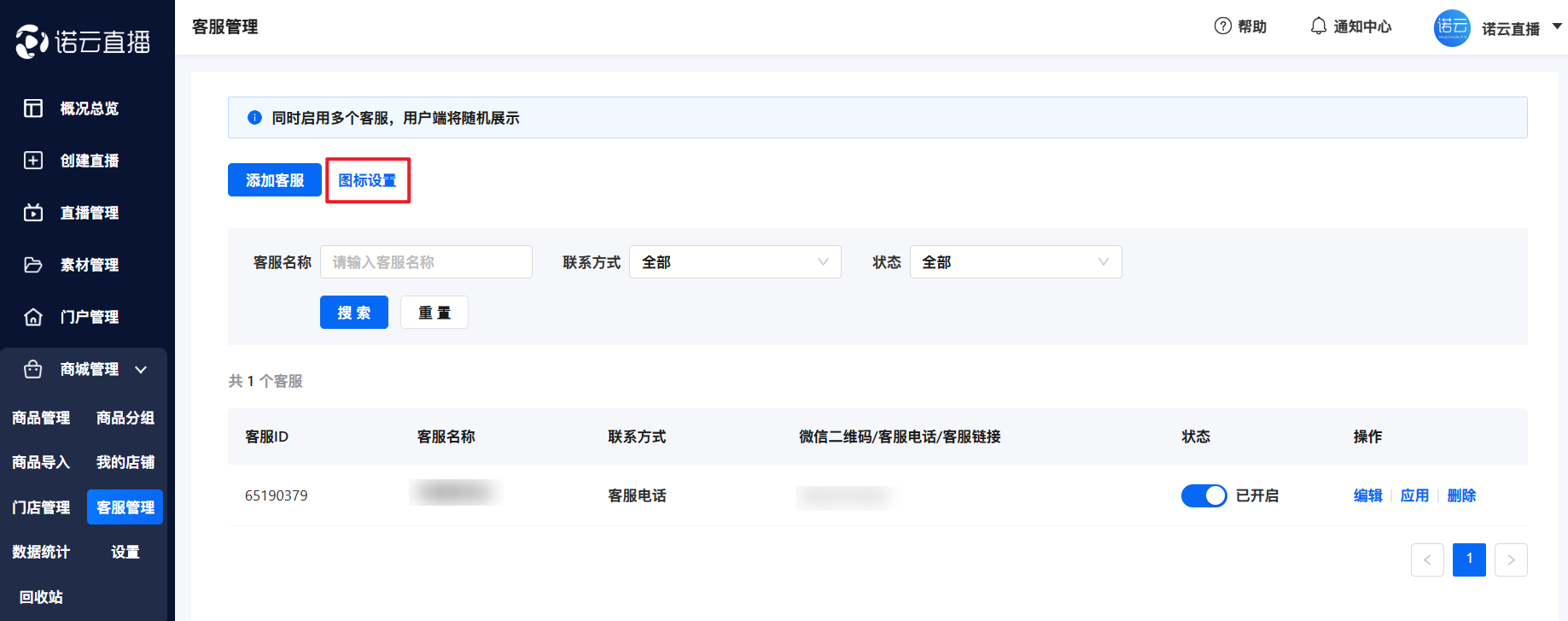This screenshot has height=621, width=1568.
Task: Click the 诺云直播 user avatar
Action: coord(1451,28)
